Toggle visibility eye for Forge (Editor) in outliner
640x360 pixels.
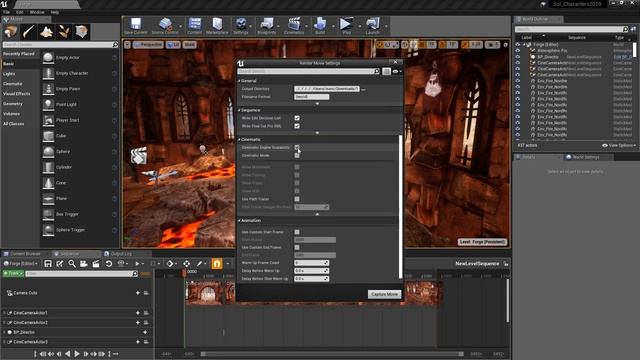(518, 44)
